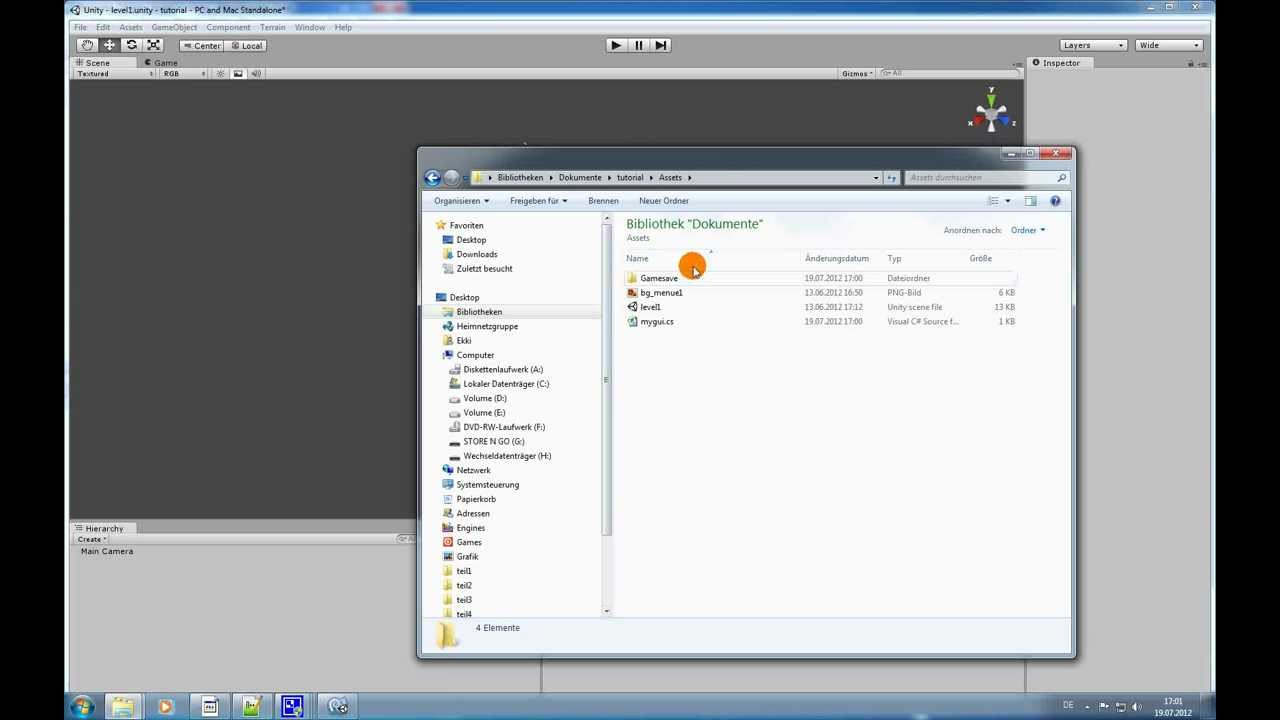Screen dimensions: 1280x720
Task: Step one frame forward in Unity
Action: [x=660, y=45]
